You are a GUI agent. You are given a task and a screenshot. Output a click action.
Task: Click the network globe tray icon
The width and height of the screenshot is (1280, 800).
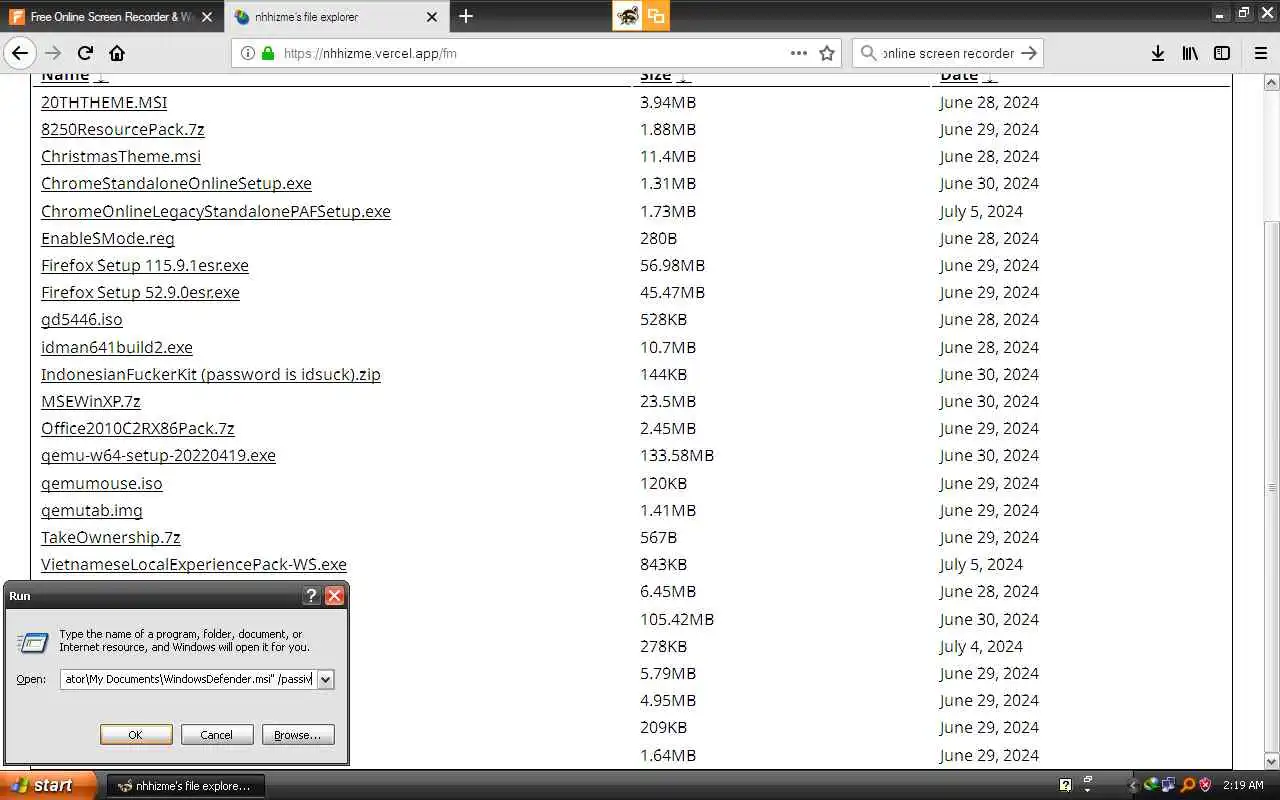pyautogui.click(x=1152, y=785)
